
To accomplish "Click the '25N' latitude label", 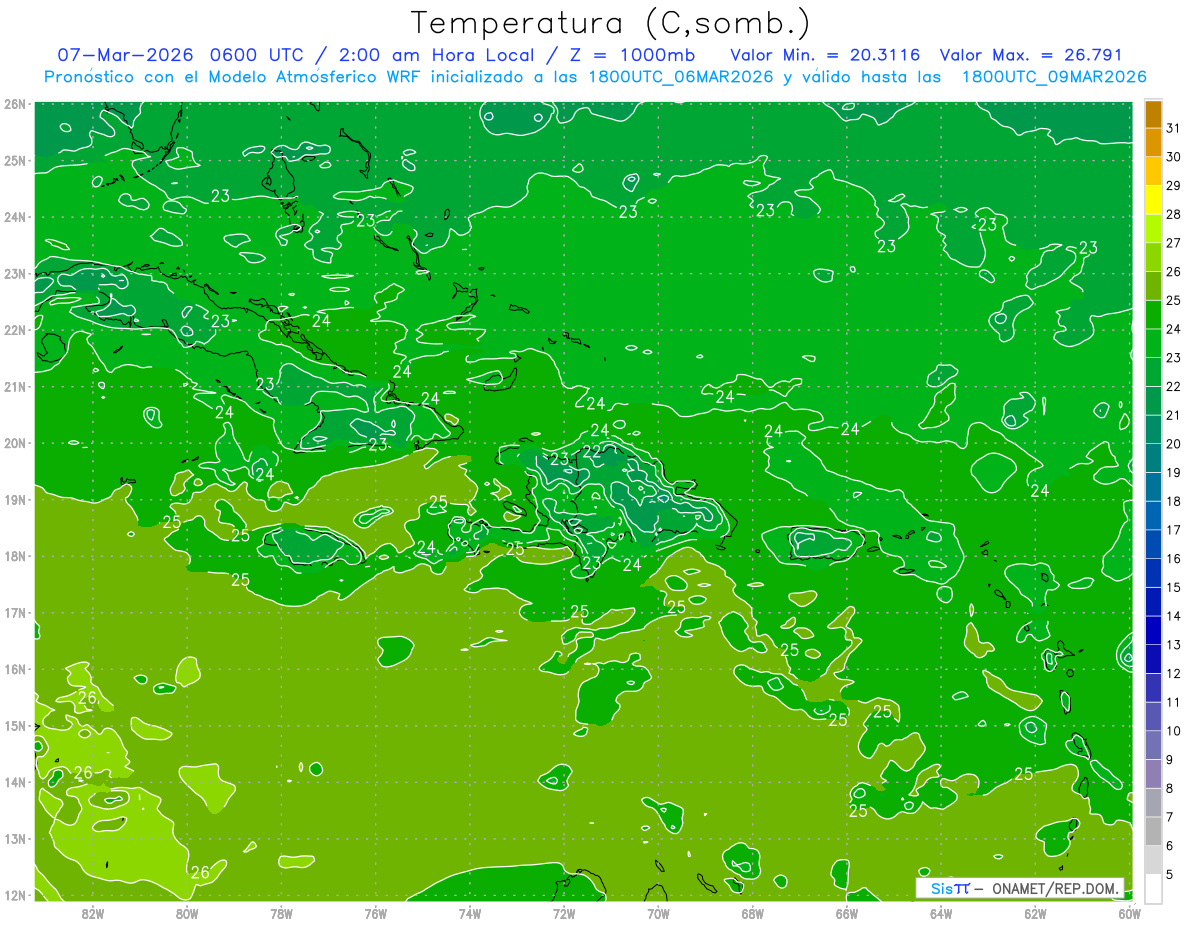I will pos(15,160).
